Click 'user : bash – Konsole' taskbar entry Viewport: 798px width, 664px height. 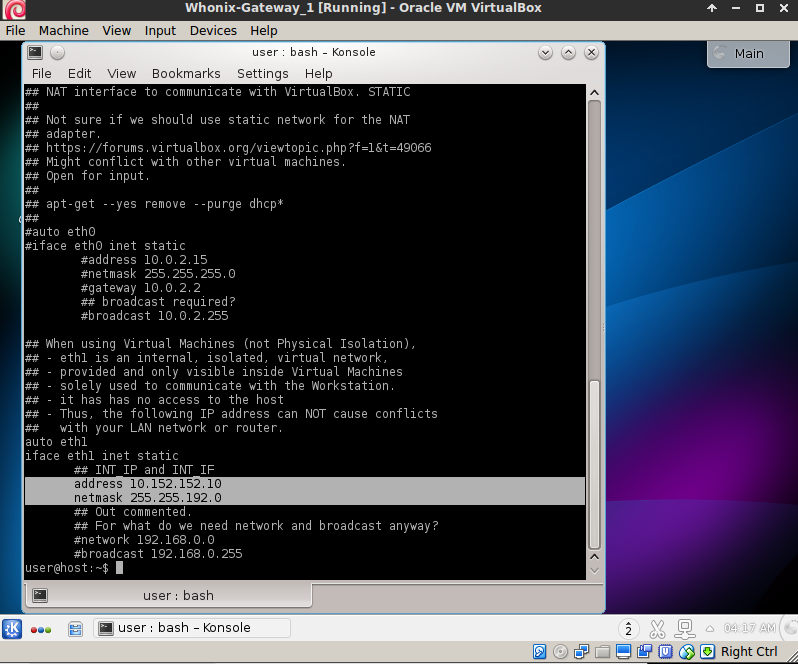coord(192,628)
